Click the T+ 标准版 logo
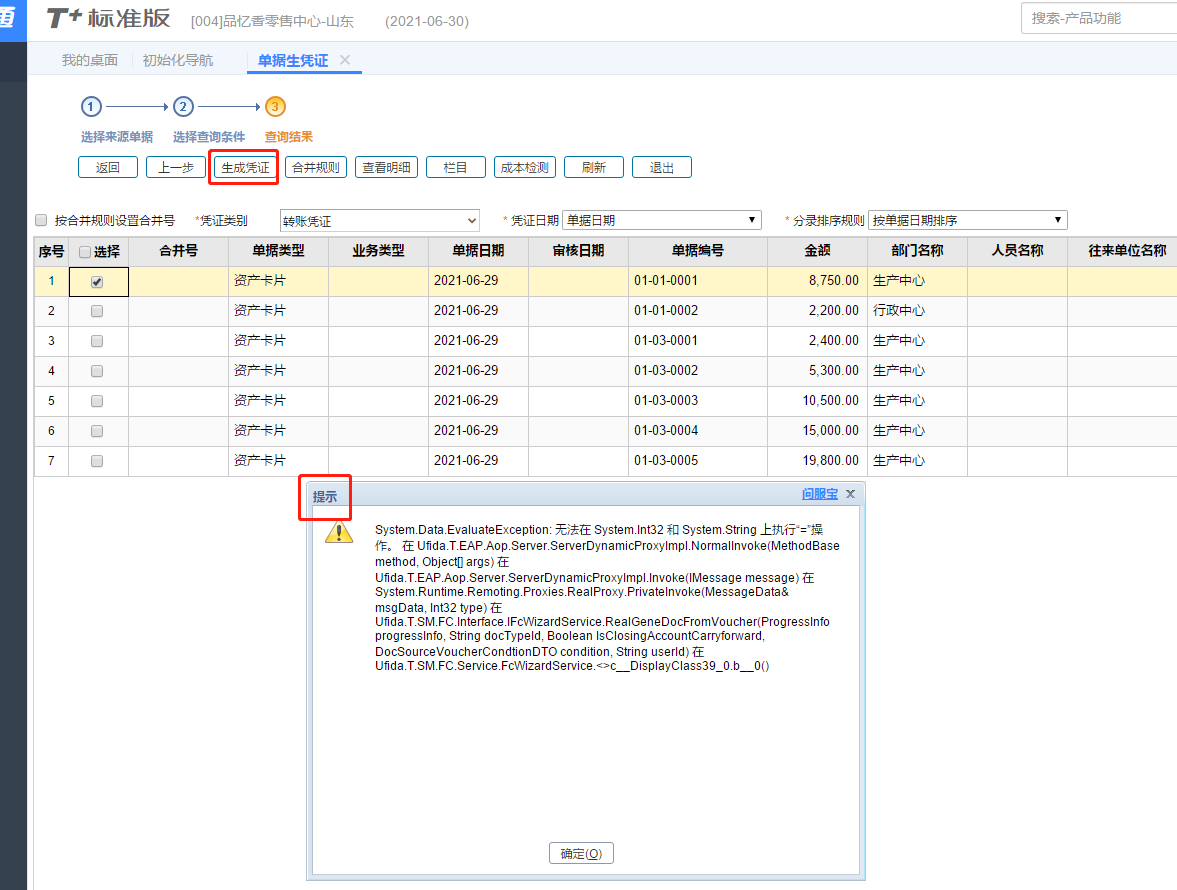 tap(109, 19)
